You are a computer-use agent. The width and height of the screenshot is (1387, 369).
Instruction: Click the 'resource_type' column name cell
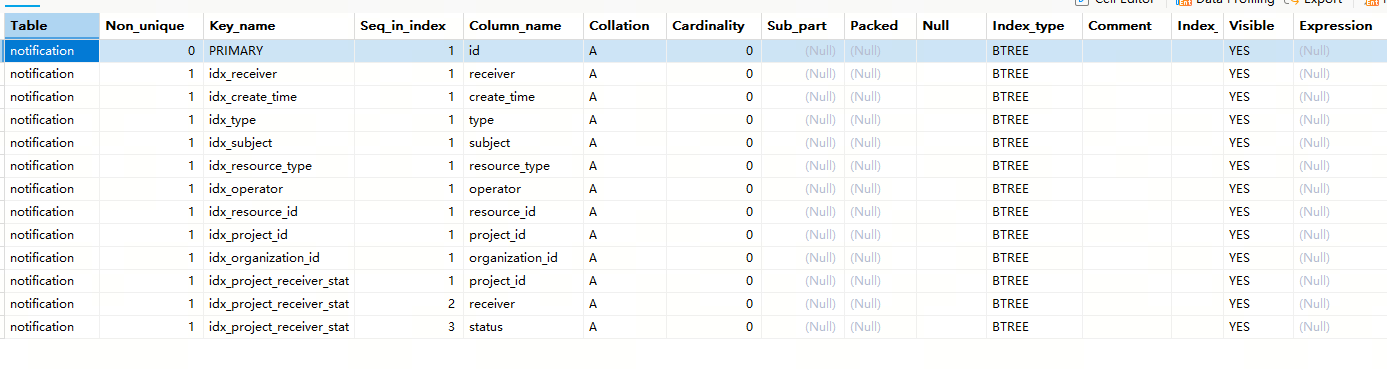coord(523,165)
